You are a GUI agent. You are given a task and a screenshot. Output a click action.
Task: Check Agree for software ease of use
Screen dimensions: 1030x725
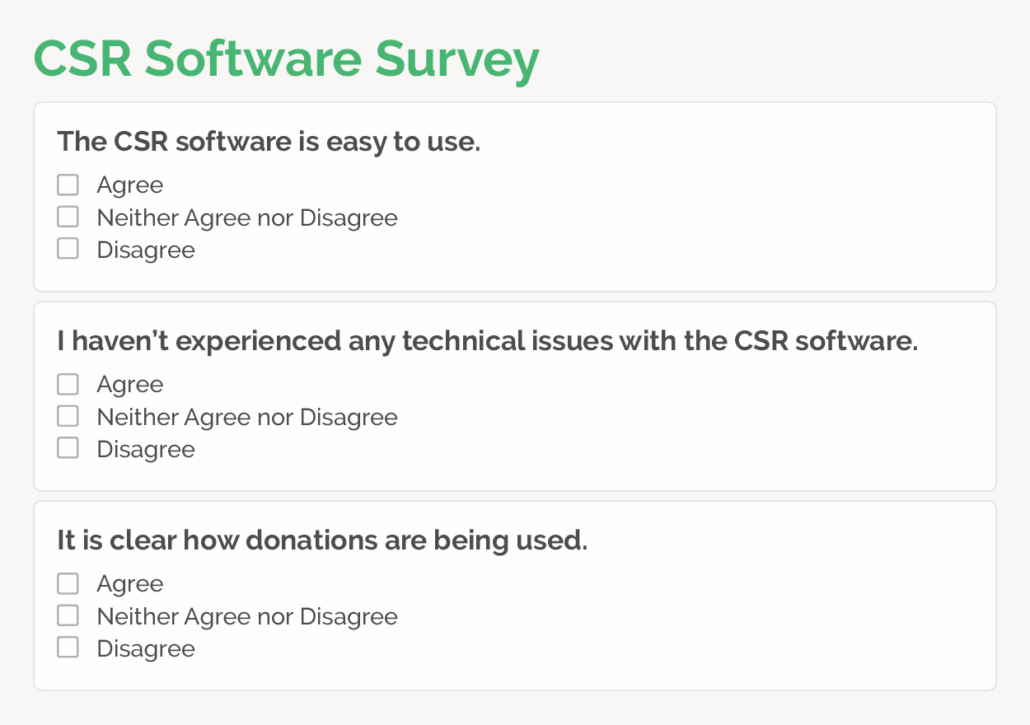point(67,184)
